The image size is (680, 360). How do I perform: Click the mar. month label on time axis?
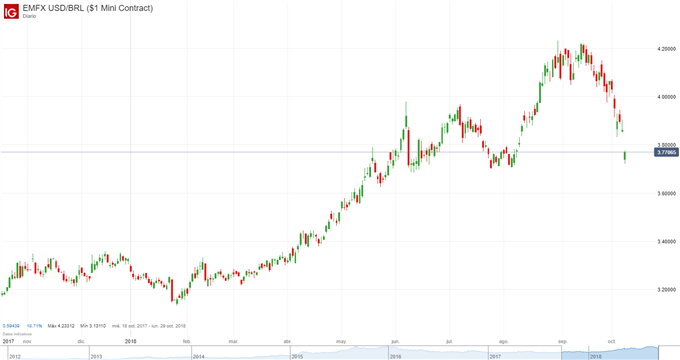tap(234, 342)
